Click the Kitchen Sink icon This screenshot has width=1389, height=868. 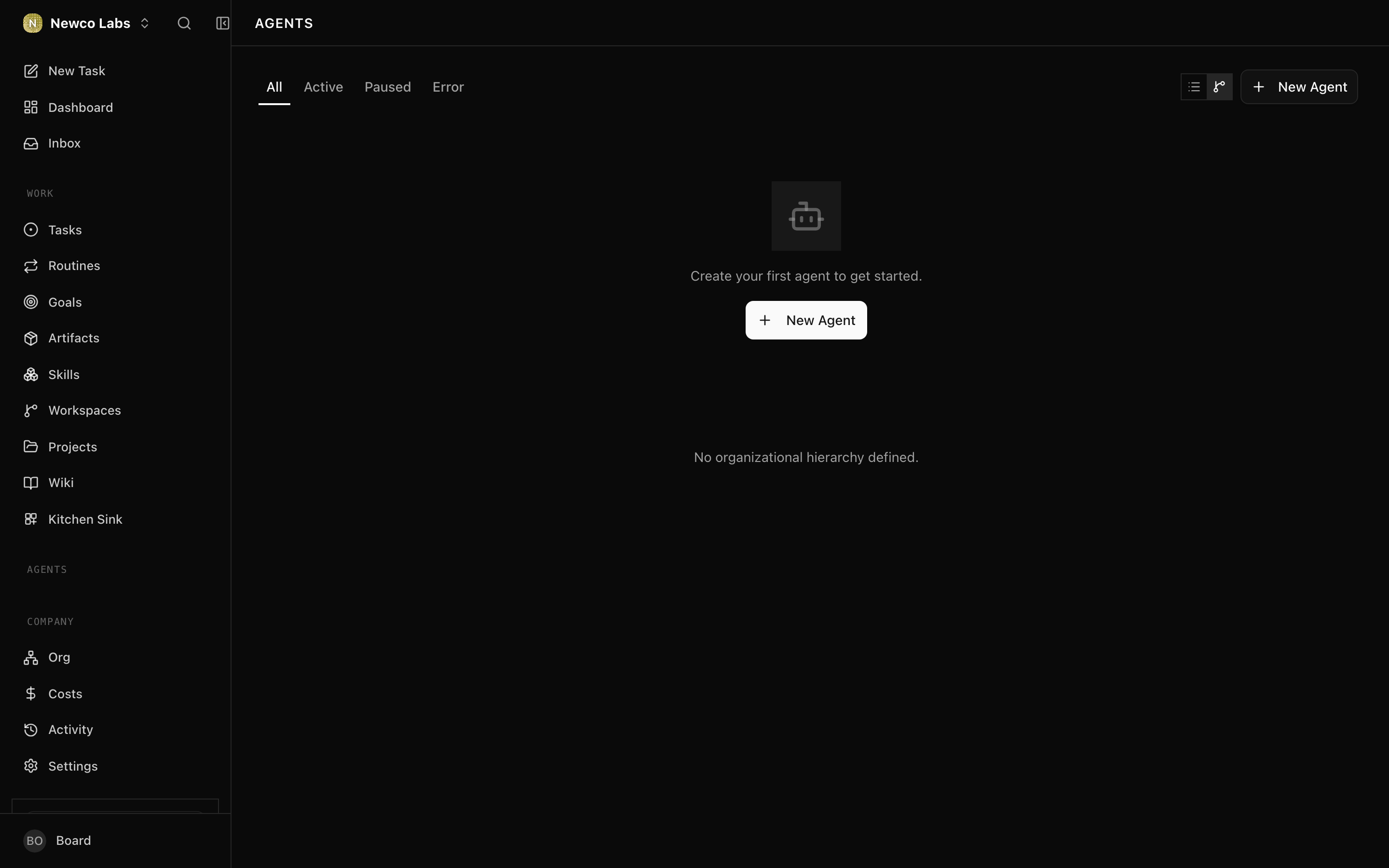[x=31, y=519]
